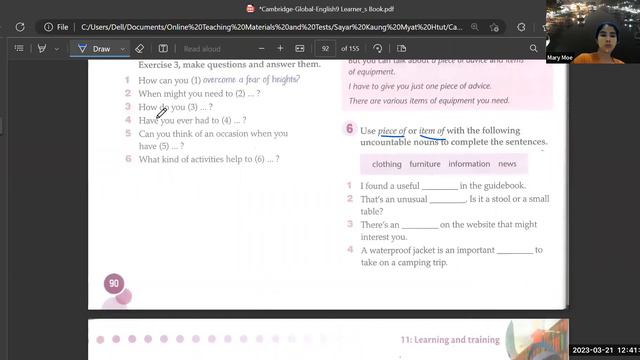Image resolution: width=640 pixels, height=360 pixels.
Task: Click the address bar URL
Action: pyautogui.click(x=271, y=27)
